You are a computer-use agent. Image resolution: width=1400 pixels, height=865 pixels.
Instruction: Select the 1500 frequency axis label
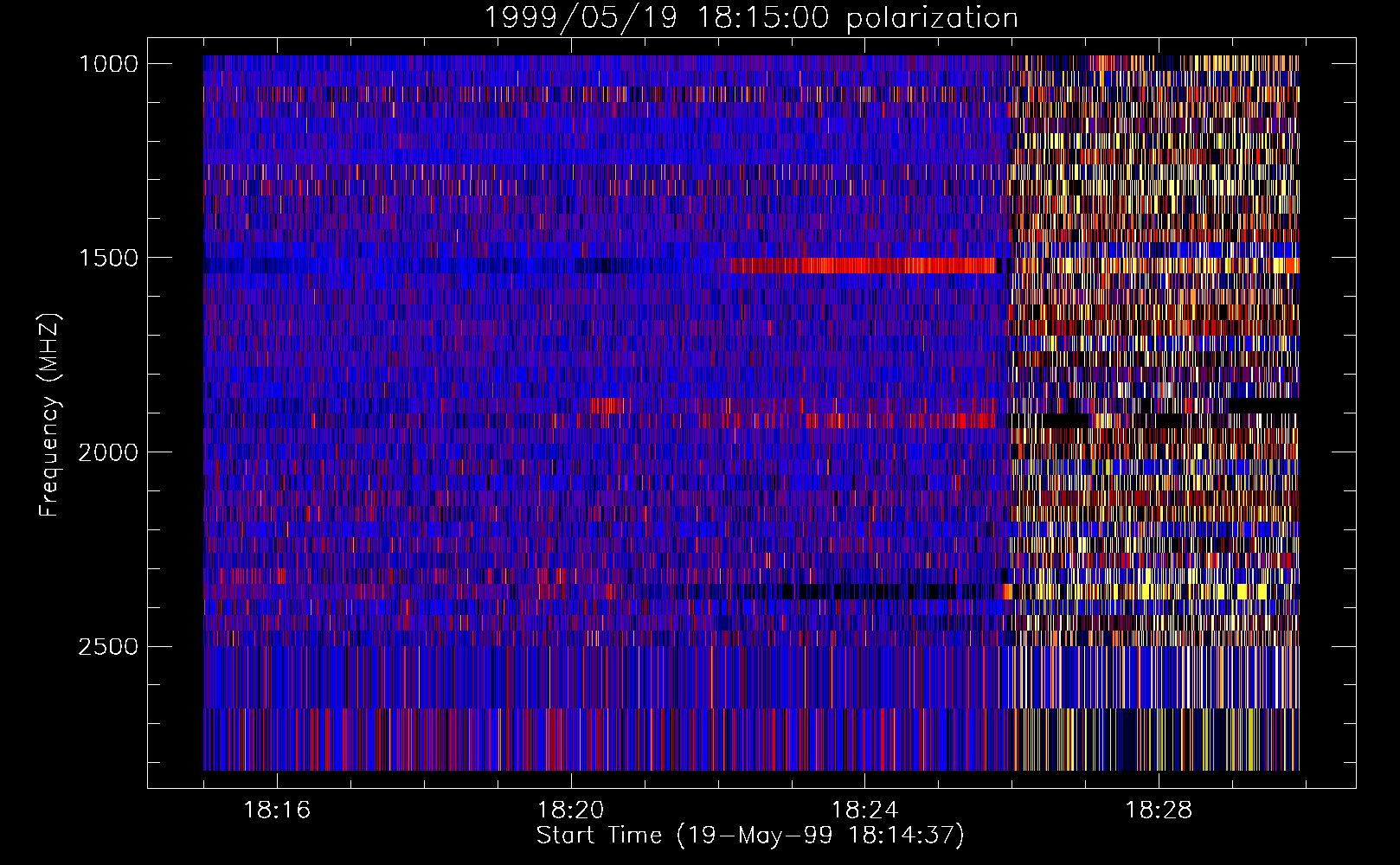pos(108,258)
